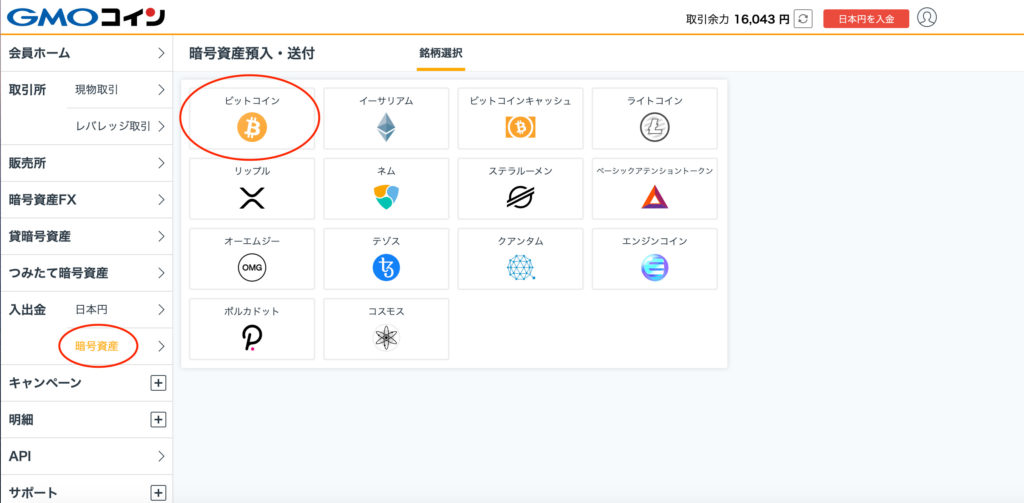Click the ステラルーメン label

click(520, 171)
